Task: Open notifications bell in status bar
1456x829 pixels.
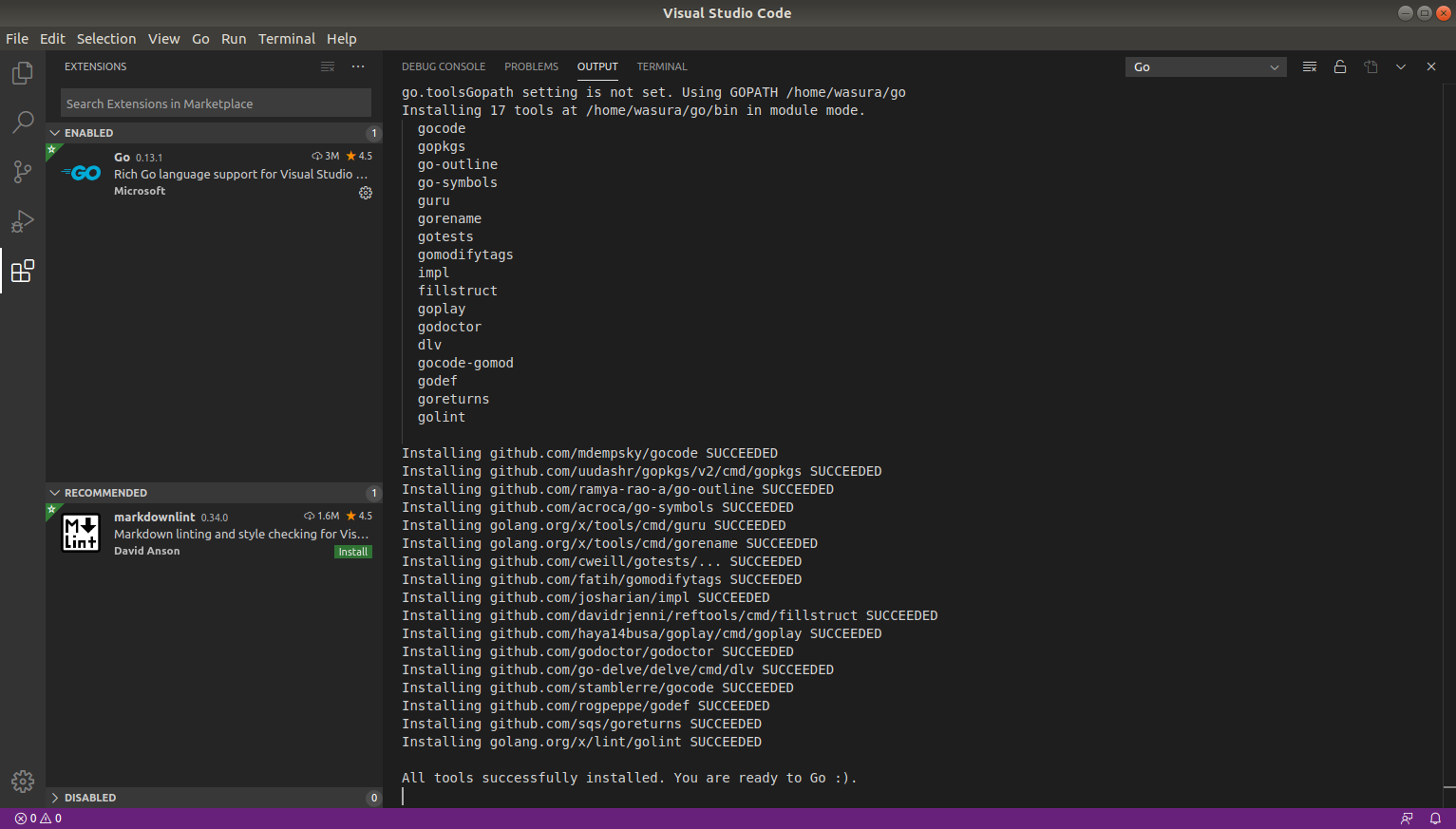Action: point(1435,819)
